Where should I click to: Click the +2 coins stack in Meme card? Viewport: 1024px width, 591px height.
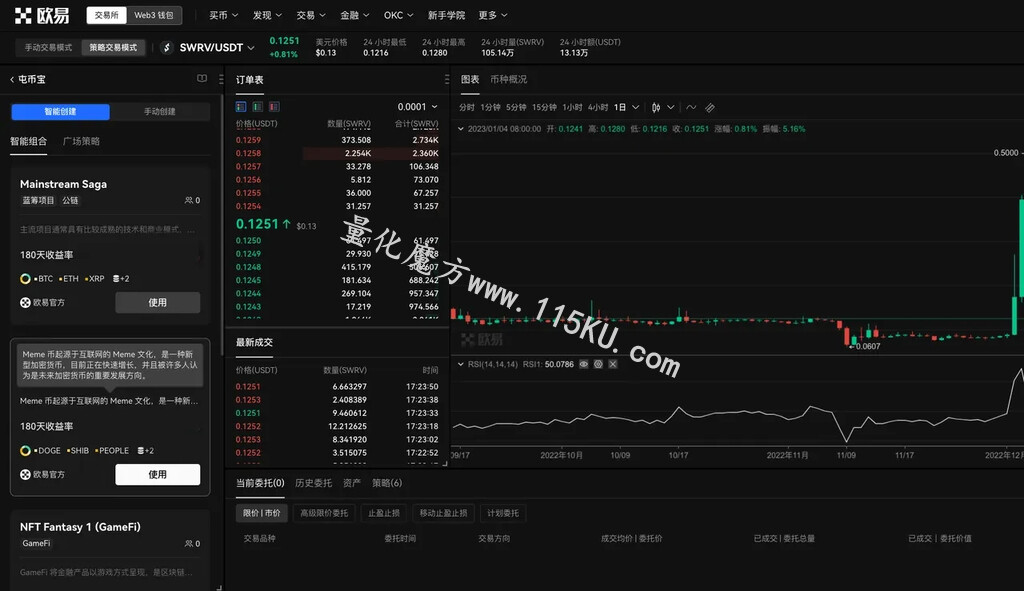pyautogui.click(x=146, y=451)
